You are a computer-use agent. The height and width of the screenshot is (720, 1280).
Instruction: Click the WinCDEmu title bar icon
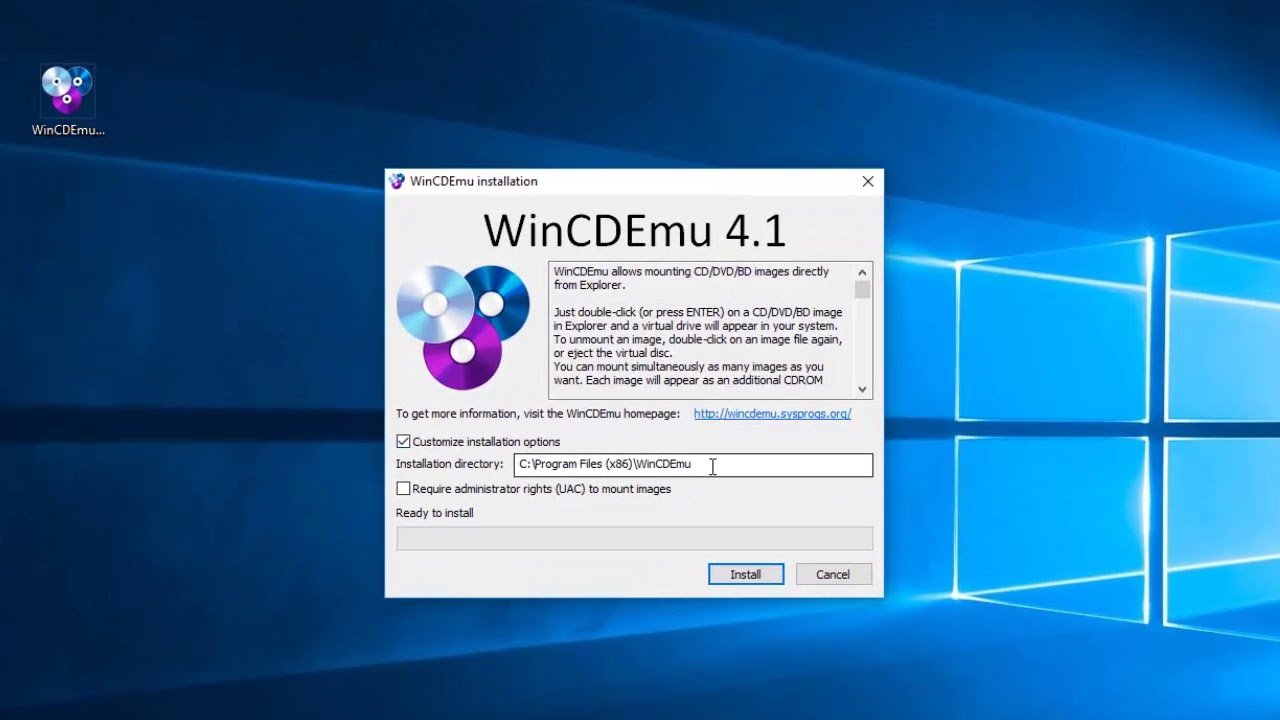[x=397, y=181]
